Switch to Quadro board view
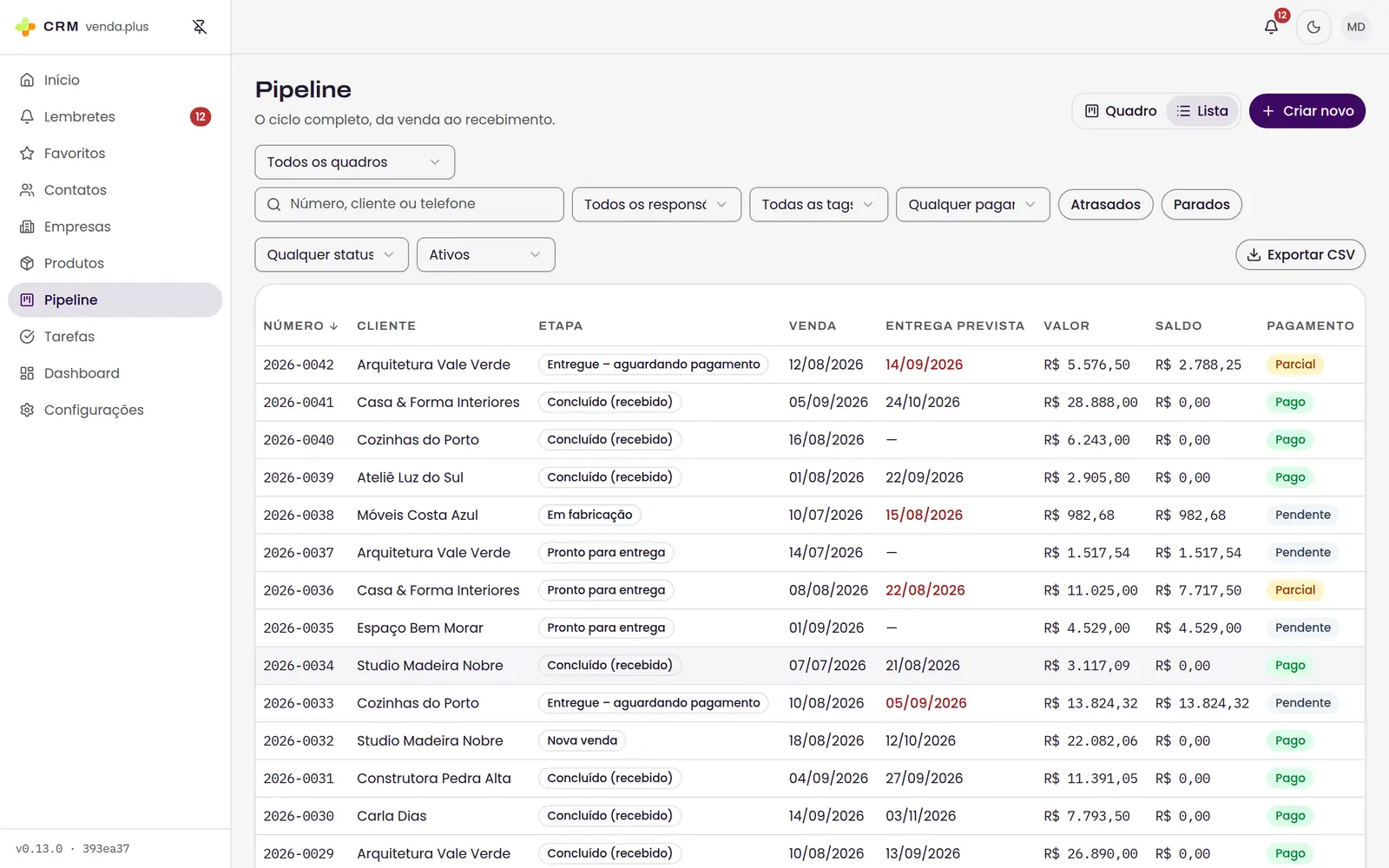Image resolution: width=1389 pixels, height=868 pixels. pos(1121,111)
